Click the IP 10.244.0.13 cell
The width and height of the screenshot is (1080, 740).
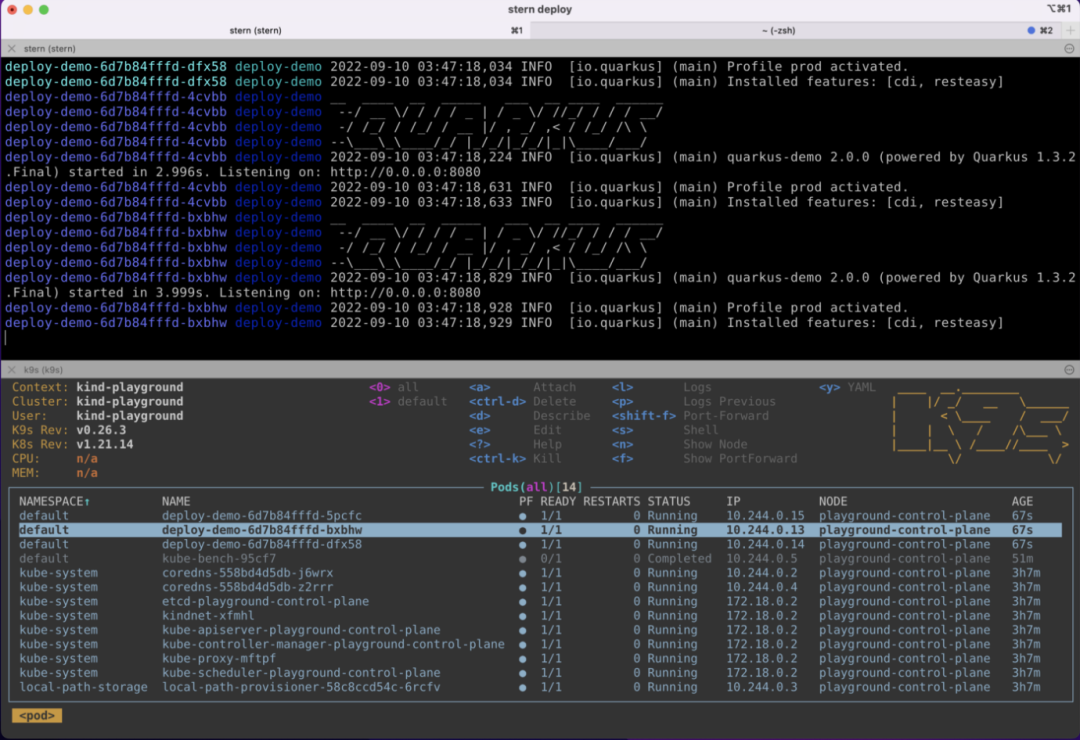click(765, 530)
